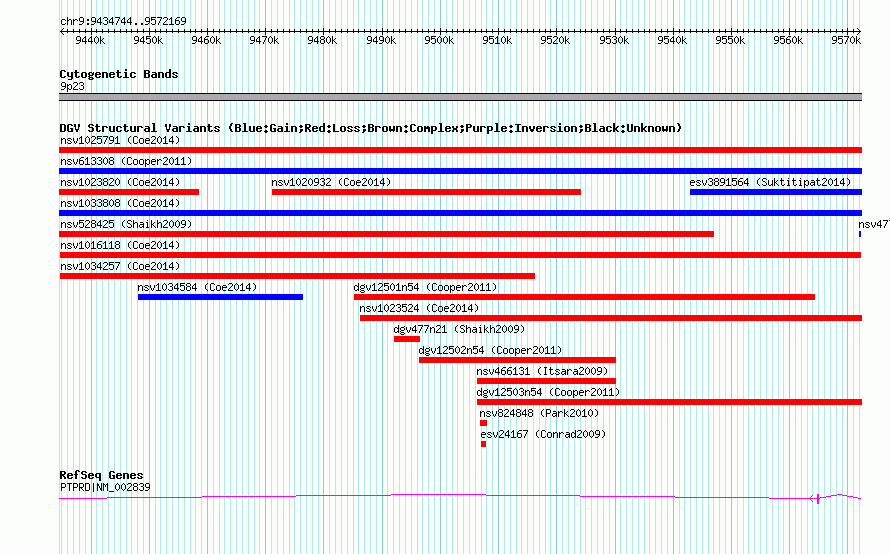Click the nsv1020932 (Coe2014) loss bar
Viewport: 890px width, 554px height.
click(426, 192)
